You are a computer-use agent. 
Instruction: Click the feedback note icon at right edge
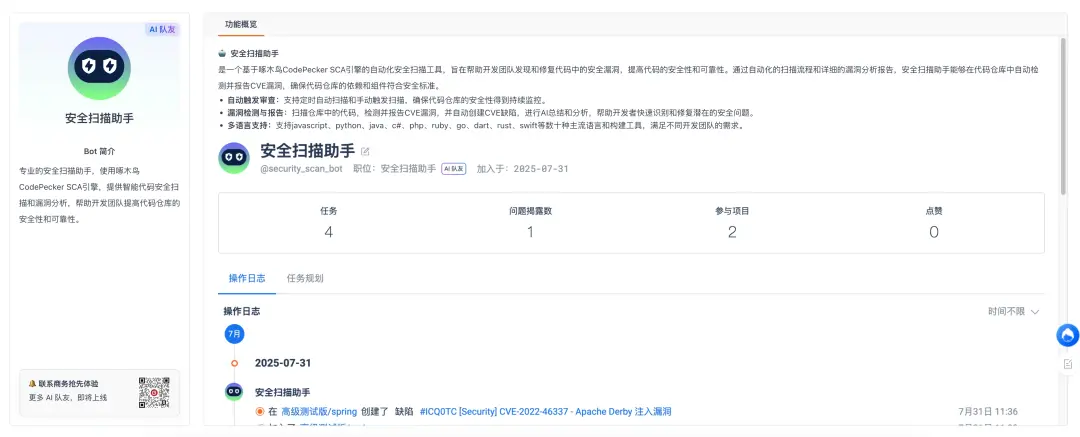coord(1068,364)
